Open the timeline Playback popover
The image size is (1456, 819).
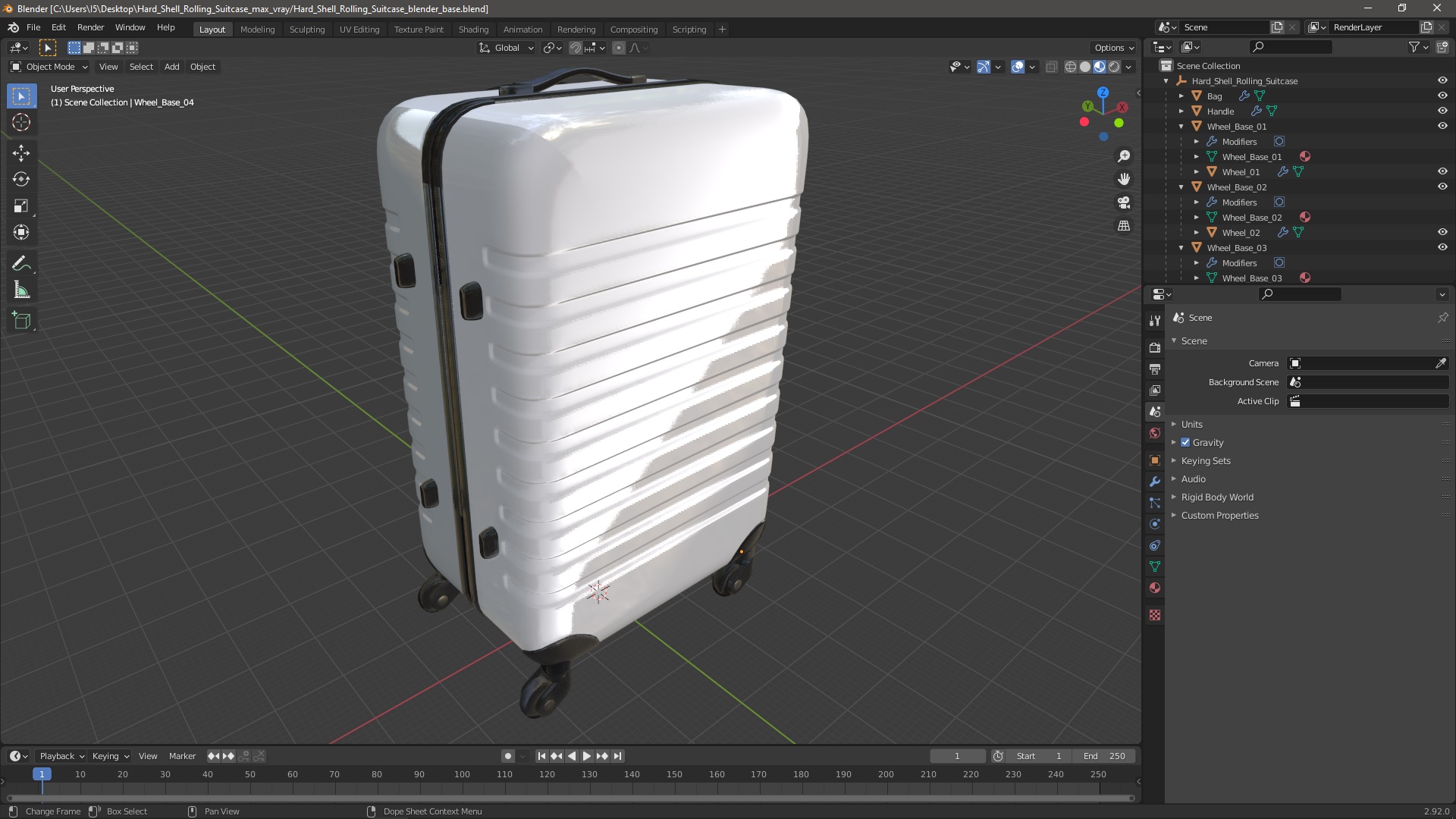[61, 756]
